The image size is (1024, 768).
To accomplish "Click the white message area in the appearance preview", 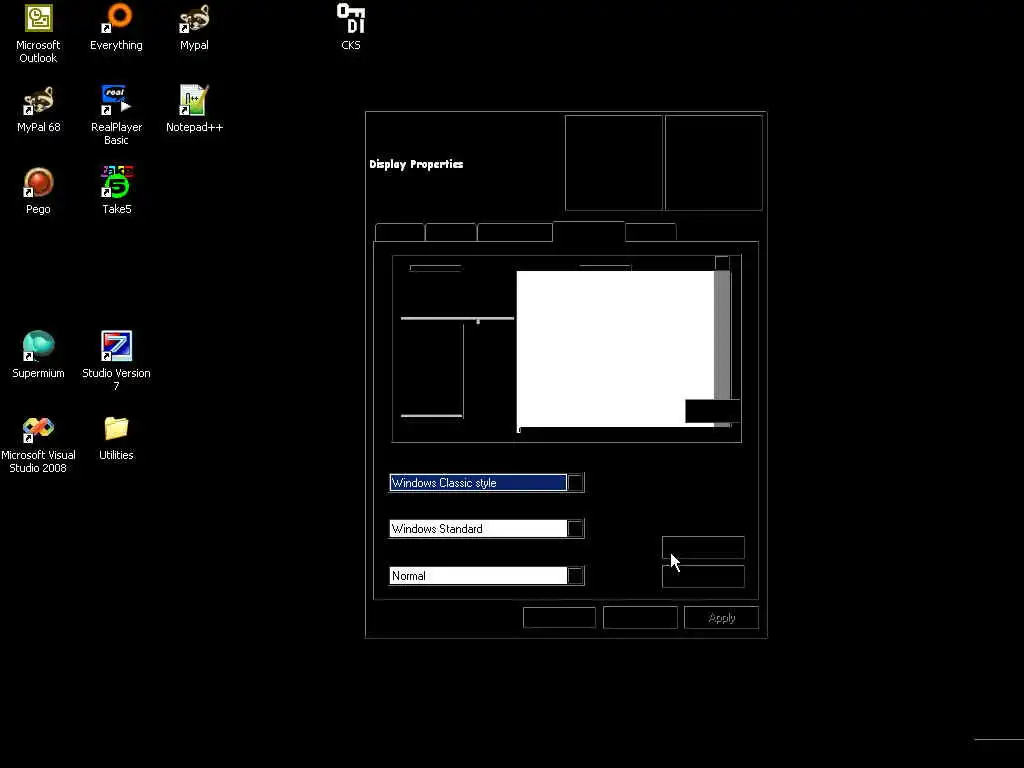I will [x=615, y=349].
